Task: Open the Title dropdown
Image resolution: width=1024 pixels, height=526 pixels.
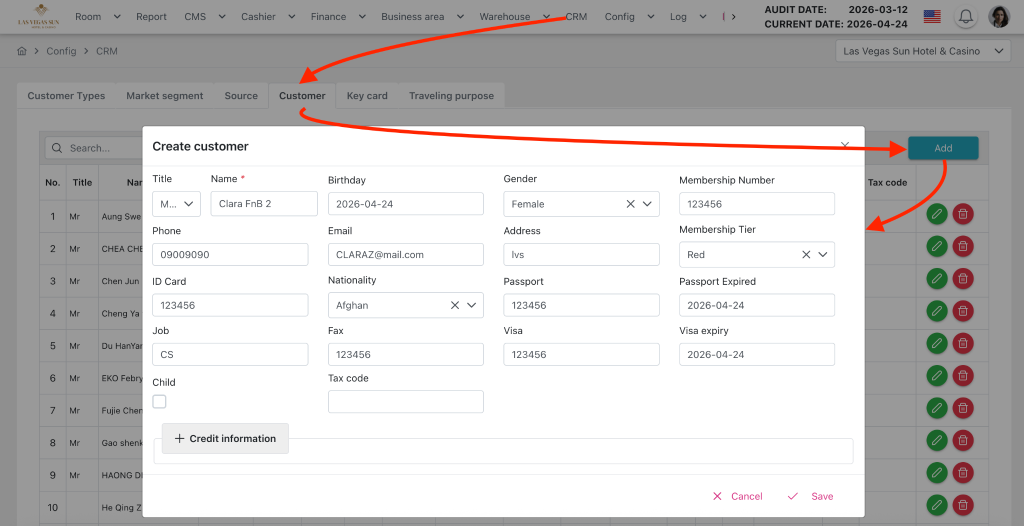Action: click(176, 204)
